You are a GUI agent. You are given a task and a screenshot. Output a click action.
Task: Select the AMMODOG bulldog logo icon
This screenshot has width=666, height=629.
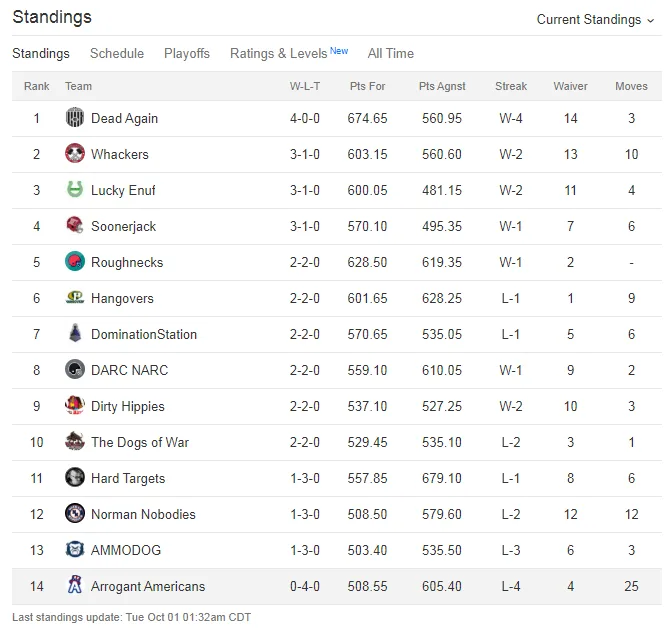tap(75, 550)
